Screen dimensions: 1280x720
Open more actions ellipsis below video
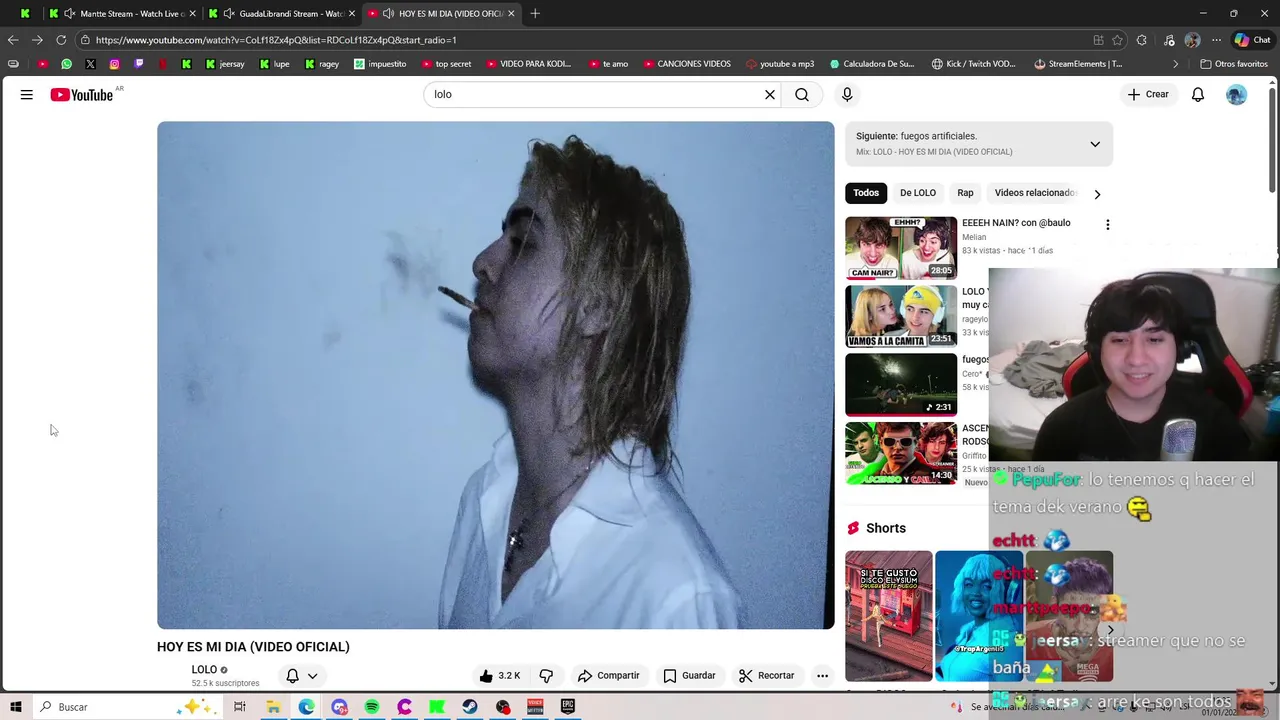(x=822, y=675)
